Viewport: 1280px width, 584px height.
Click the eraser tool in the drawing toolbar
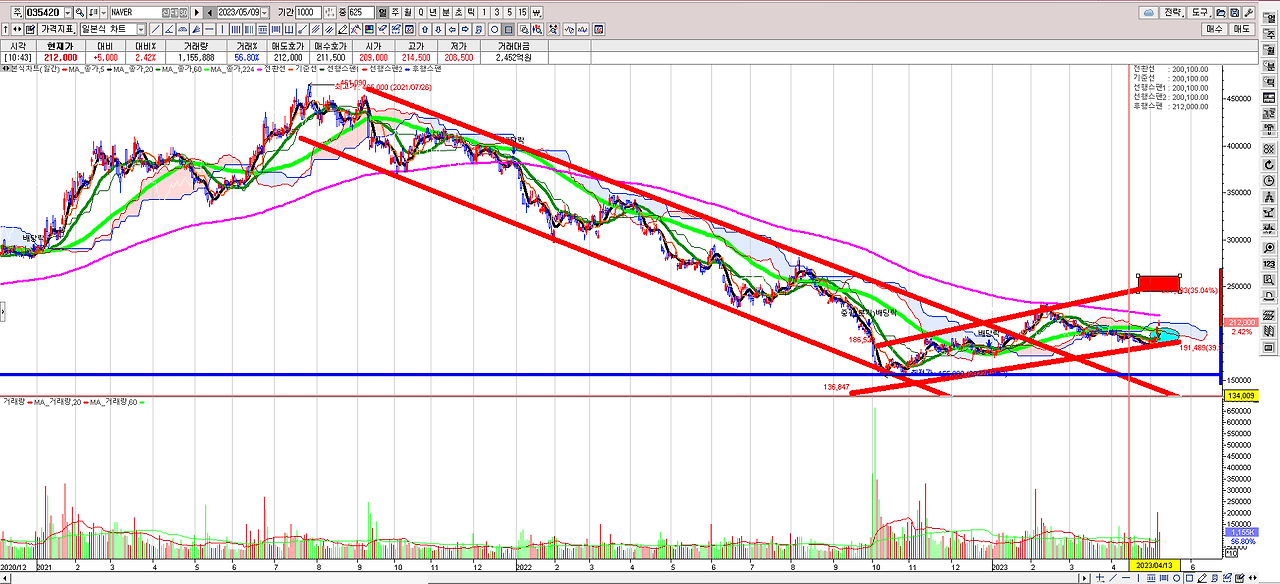tap(342, 29)
